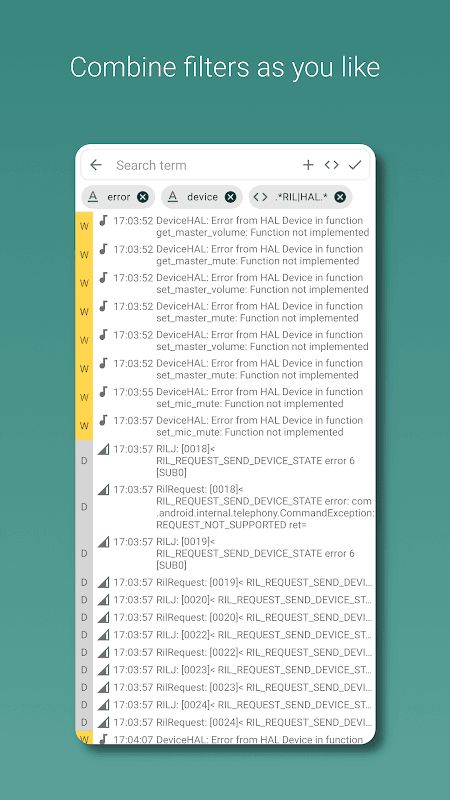Select the 'device' text filter chip

click(202, 197)
